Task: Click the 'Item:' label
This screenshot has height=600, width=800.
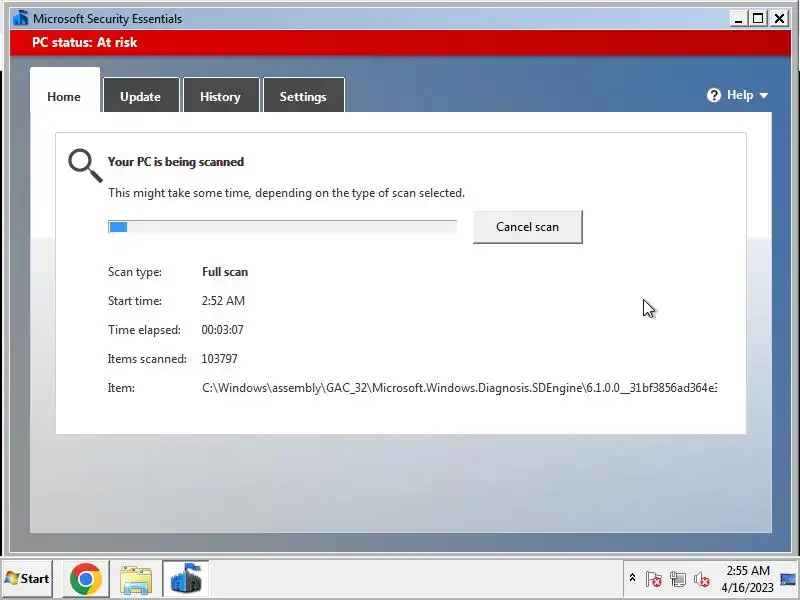Action: pos(121,388)
